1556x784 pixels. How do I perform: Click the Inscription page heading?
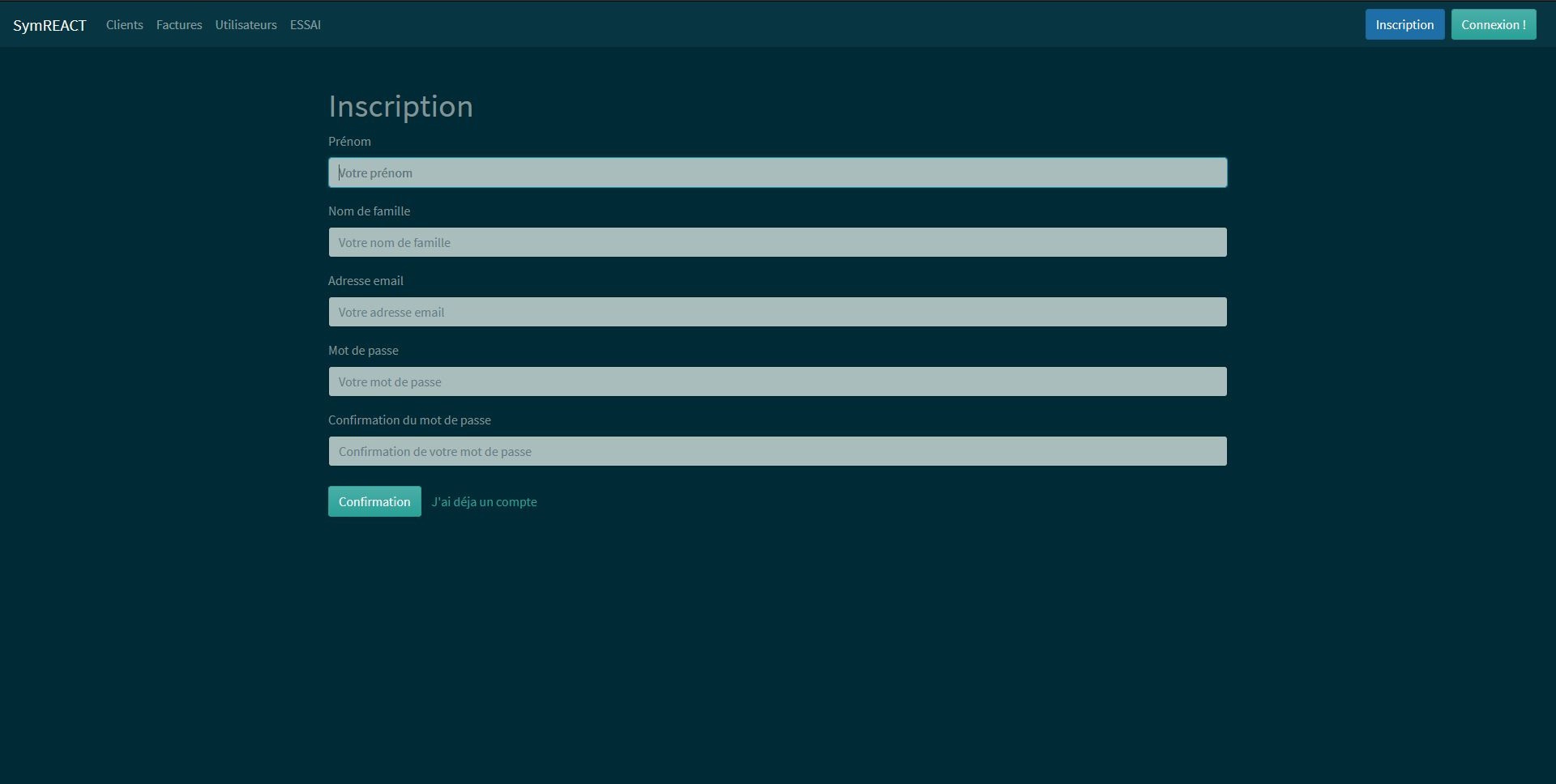[400, 107]
